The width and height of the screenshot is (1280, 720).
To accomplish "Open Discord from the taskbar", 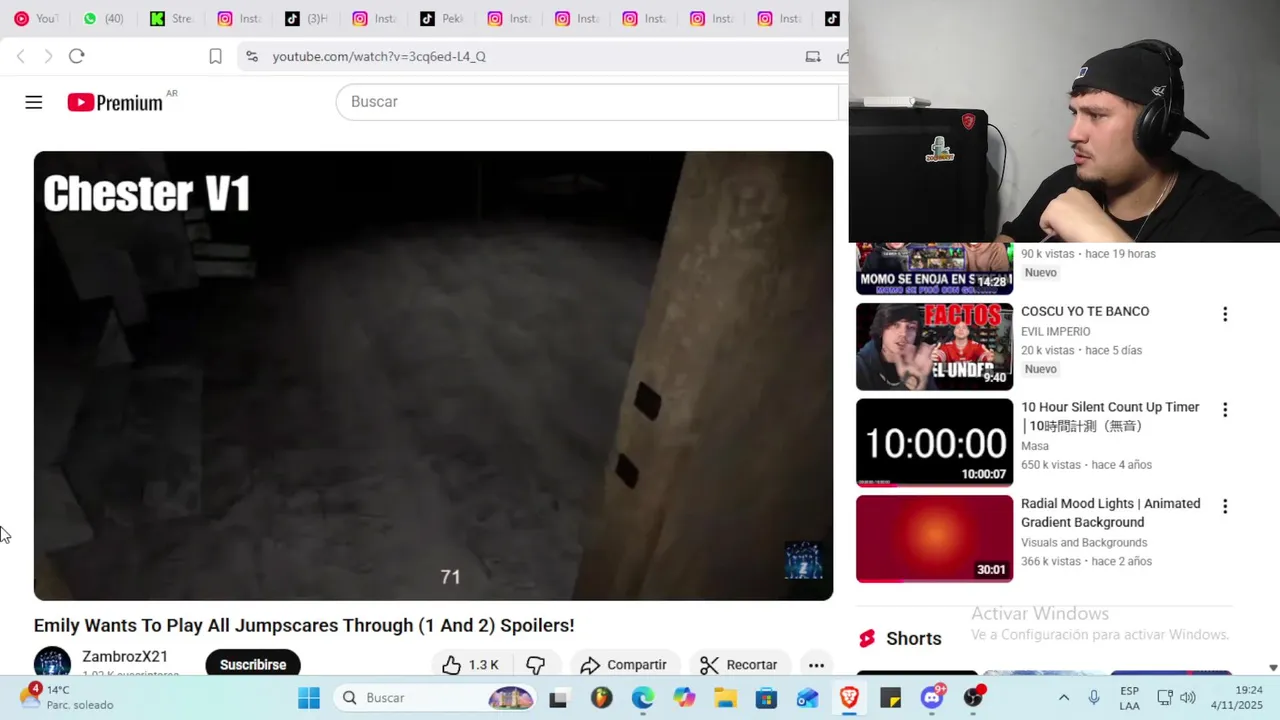I will tap(933, 697).
